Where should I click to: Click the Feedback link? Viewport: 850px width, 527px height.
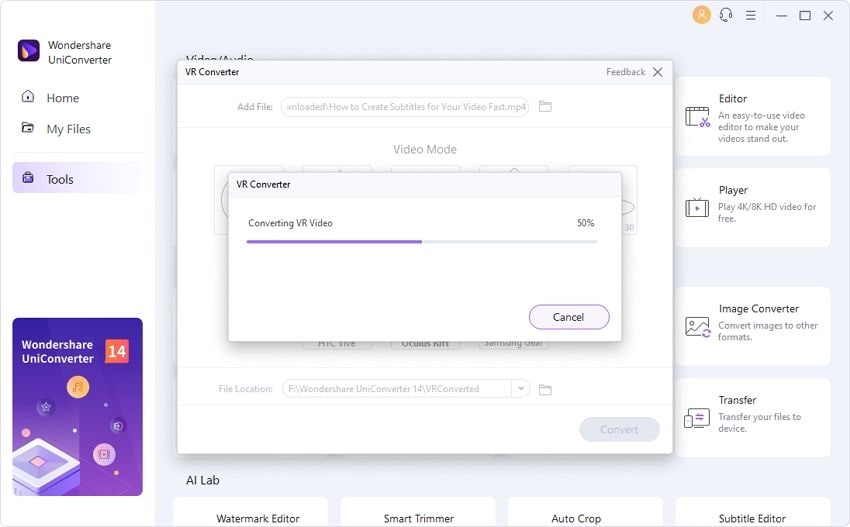(x=625, y=72)
